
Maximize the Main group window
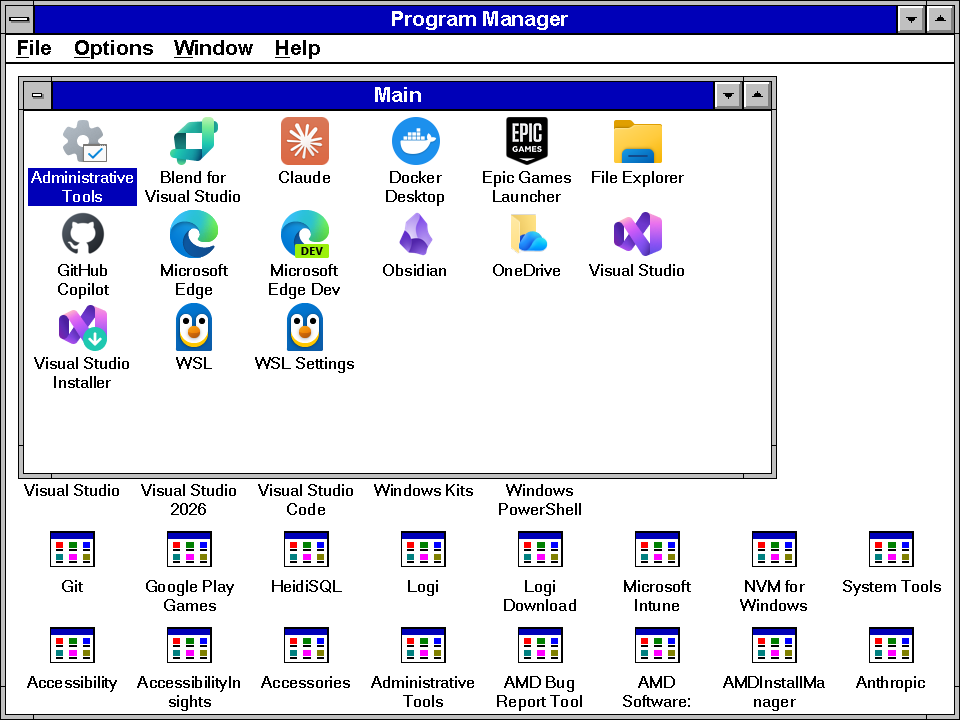pos(757,96)
